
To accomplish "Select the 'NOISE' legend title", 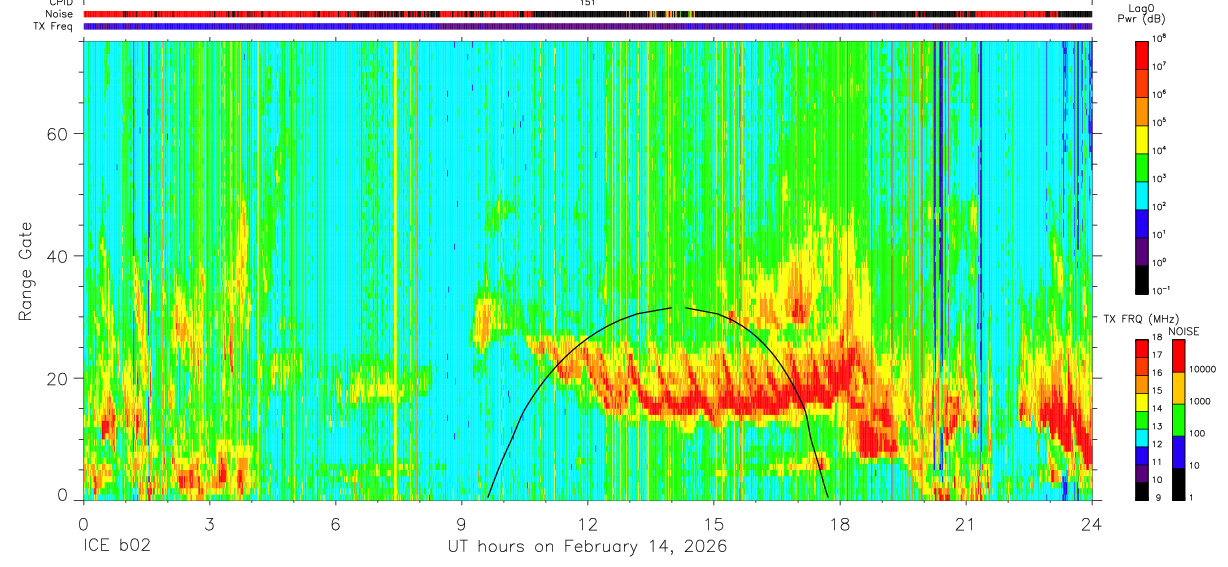I will 1183,331.
